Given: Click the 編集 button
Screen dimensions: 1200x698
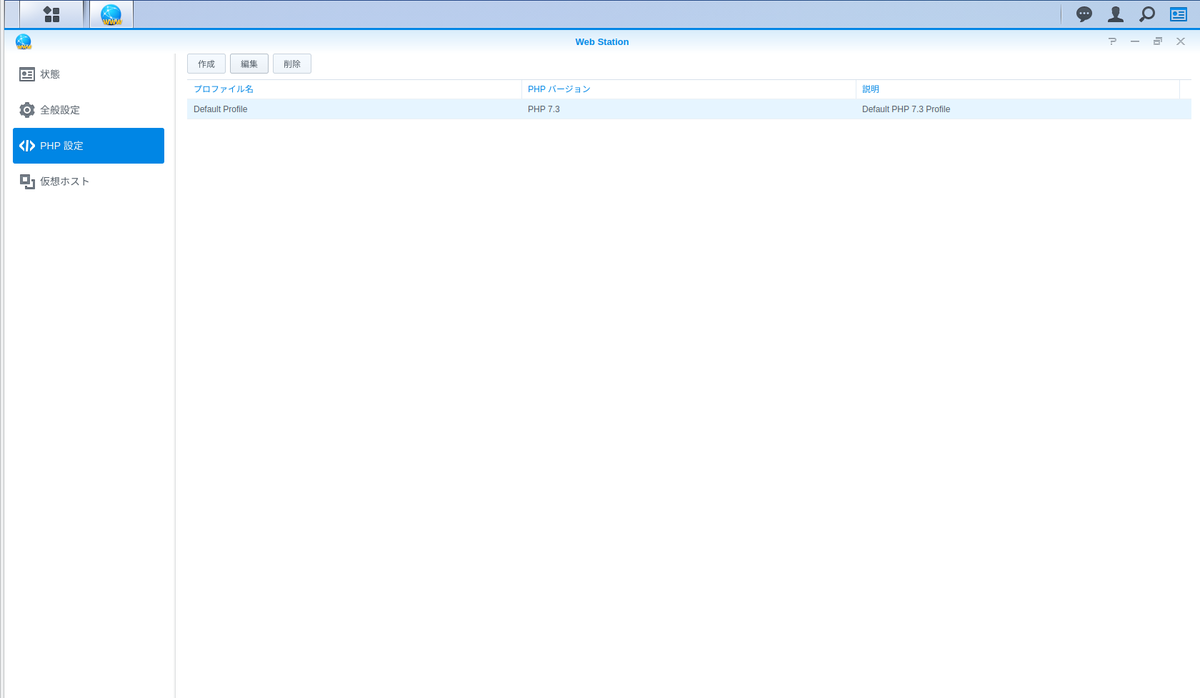Looking at the screenshot, I should click(249, 64).
